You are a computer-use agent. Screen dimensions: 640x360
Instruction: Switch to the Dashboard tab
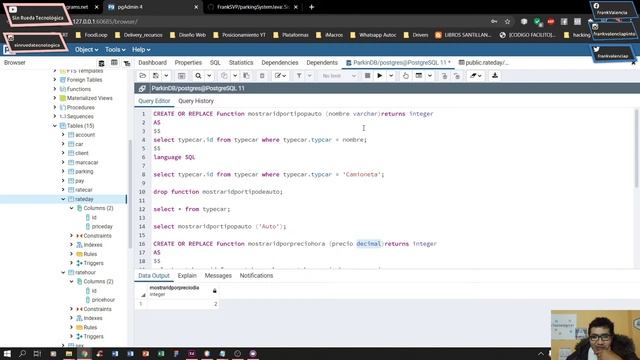pyautogui.click(x=152, y=62)
